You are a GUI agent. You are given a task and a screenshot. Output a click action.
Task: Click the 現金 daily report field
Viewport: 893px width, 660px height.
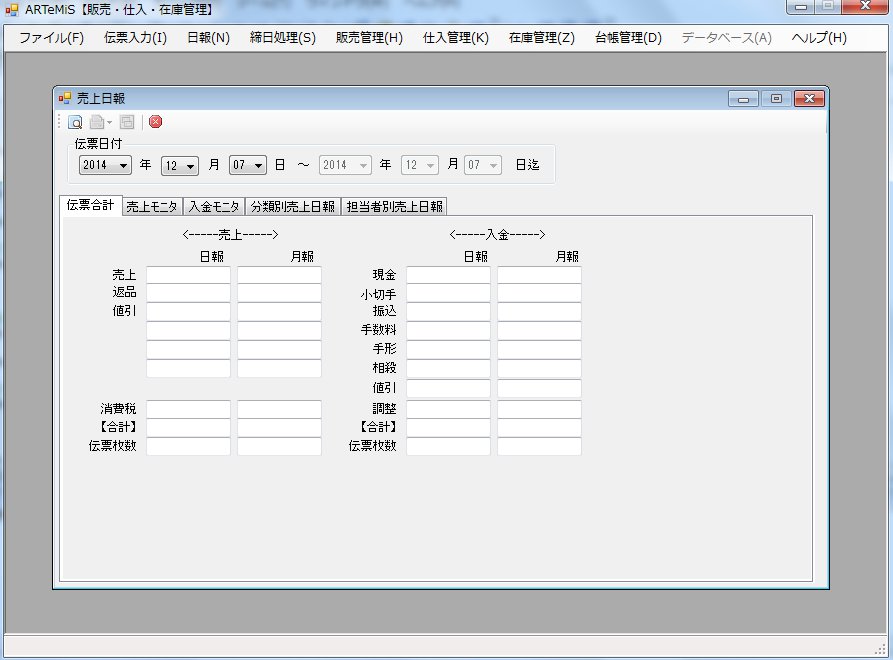click(449, 275)
